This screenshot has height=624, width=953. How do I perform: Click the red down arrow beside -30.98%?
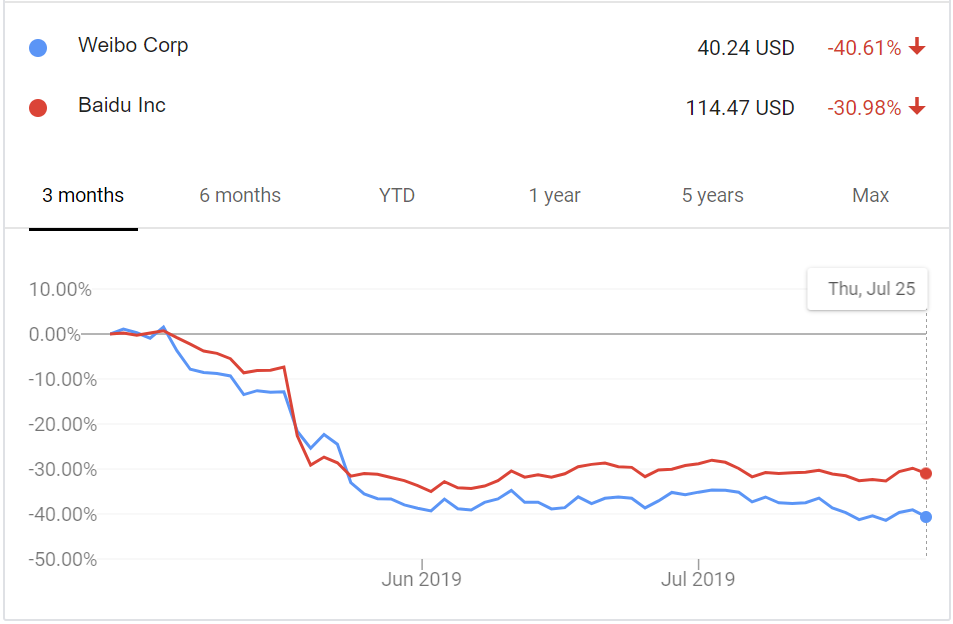point(917,106)
